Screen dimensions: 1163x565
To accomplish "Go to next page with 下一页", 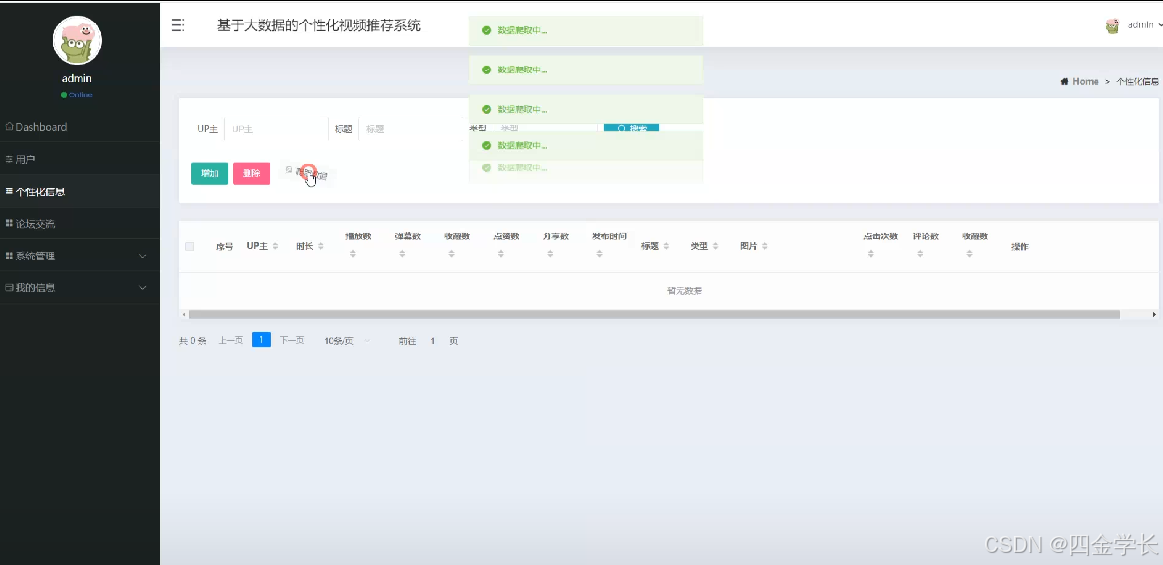I will point(291,340).
